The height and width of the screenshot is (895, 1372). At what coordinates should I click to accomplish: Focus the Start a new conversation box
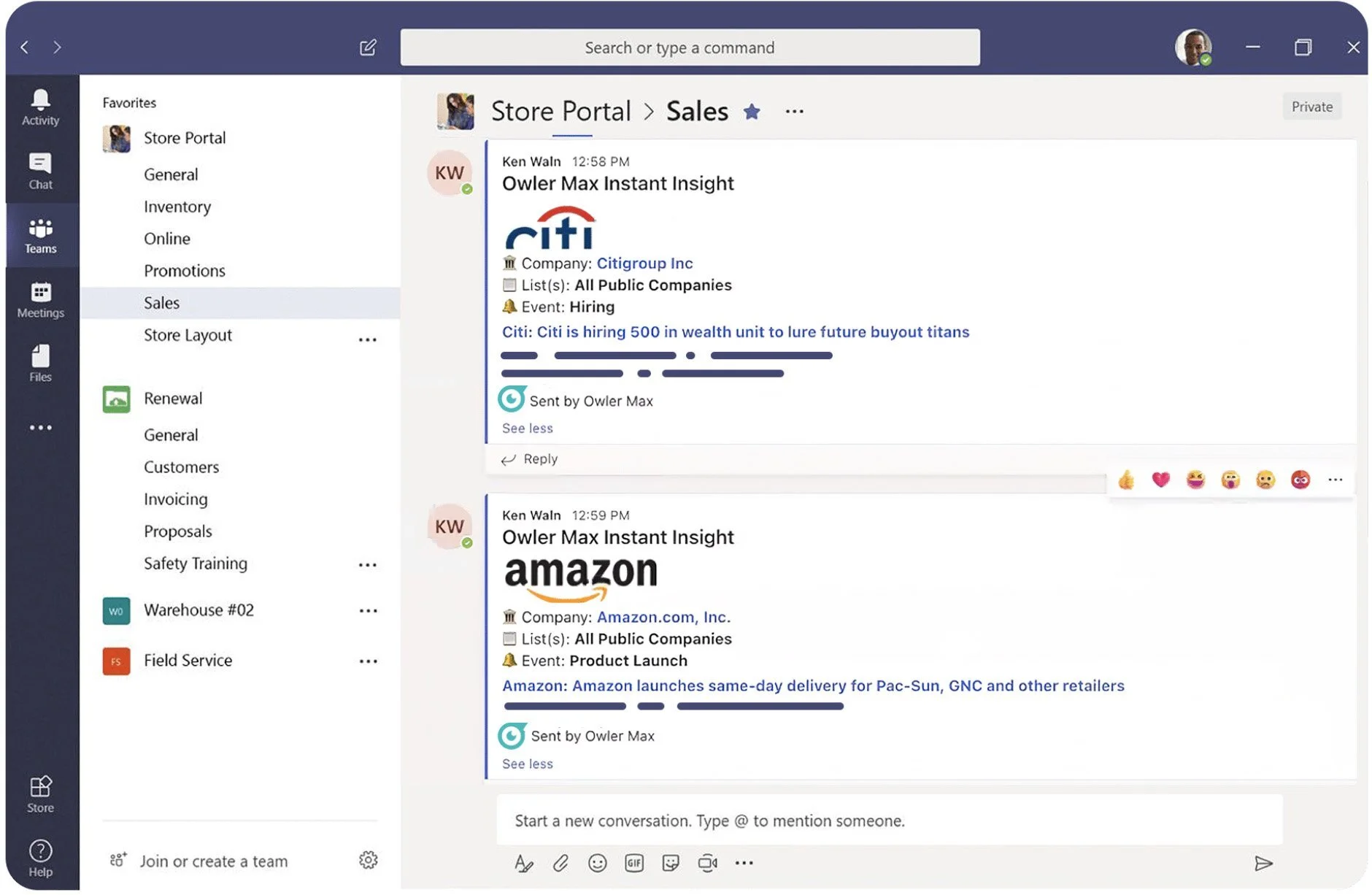click(x=889, y=821)
